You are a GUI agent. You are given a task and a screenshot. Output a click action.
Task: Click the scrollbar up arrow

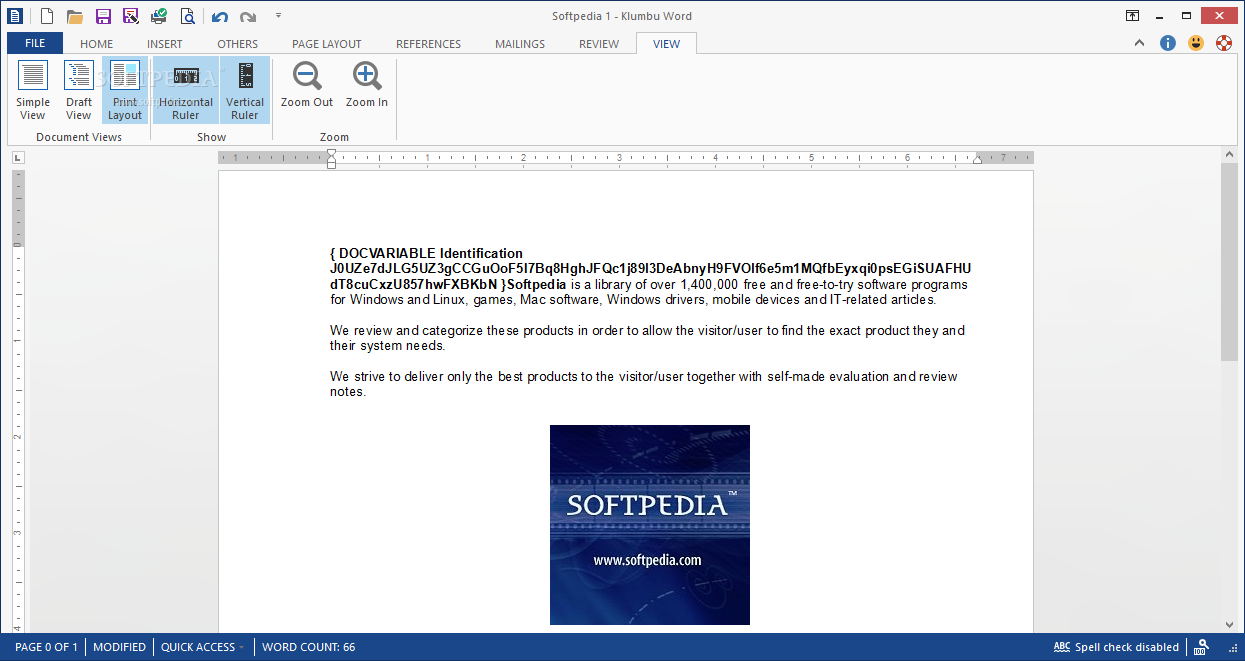(1230, 155)
